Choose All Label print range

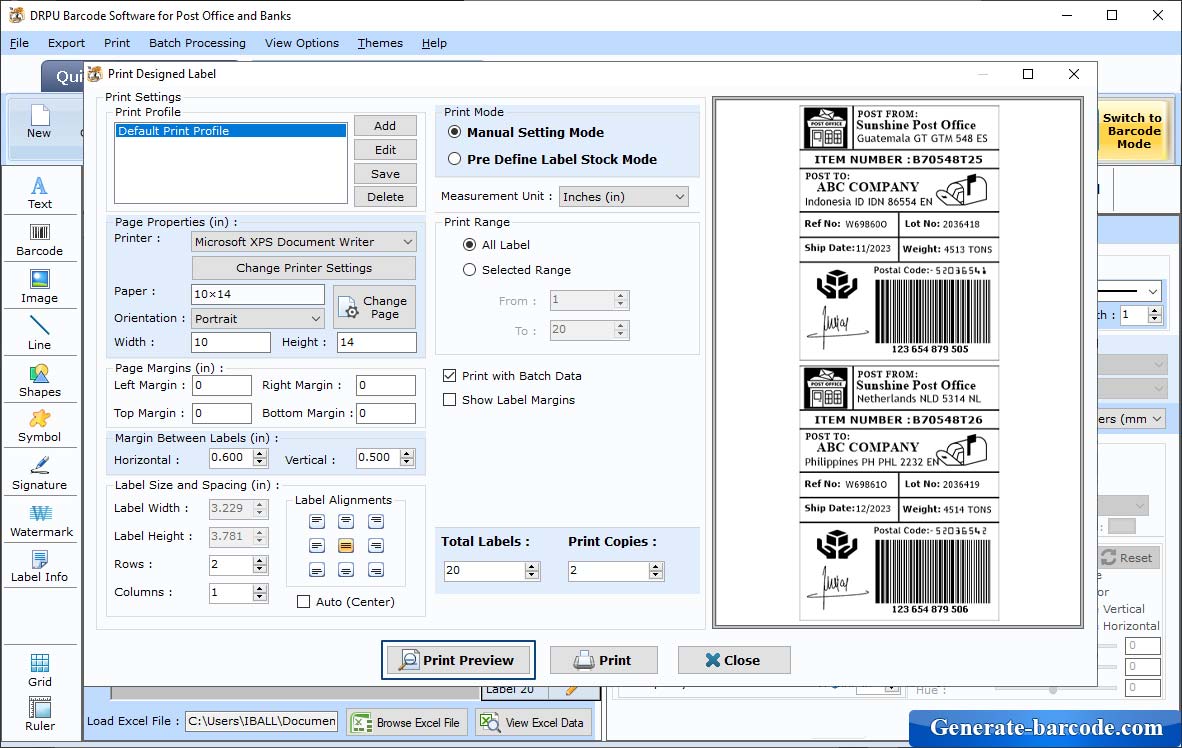(x=470, y=244)
